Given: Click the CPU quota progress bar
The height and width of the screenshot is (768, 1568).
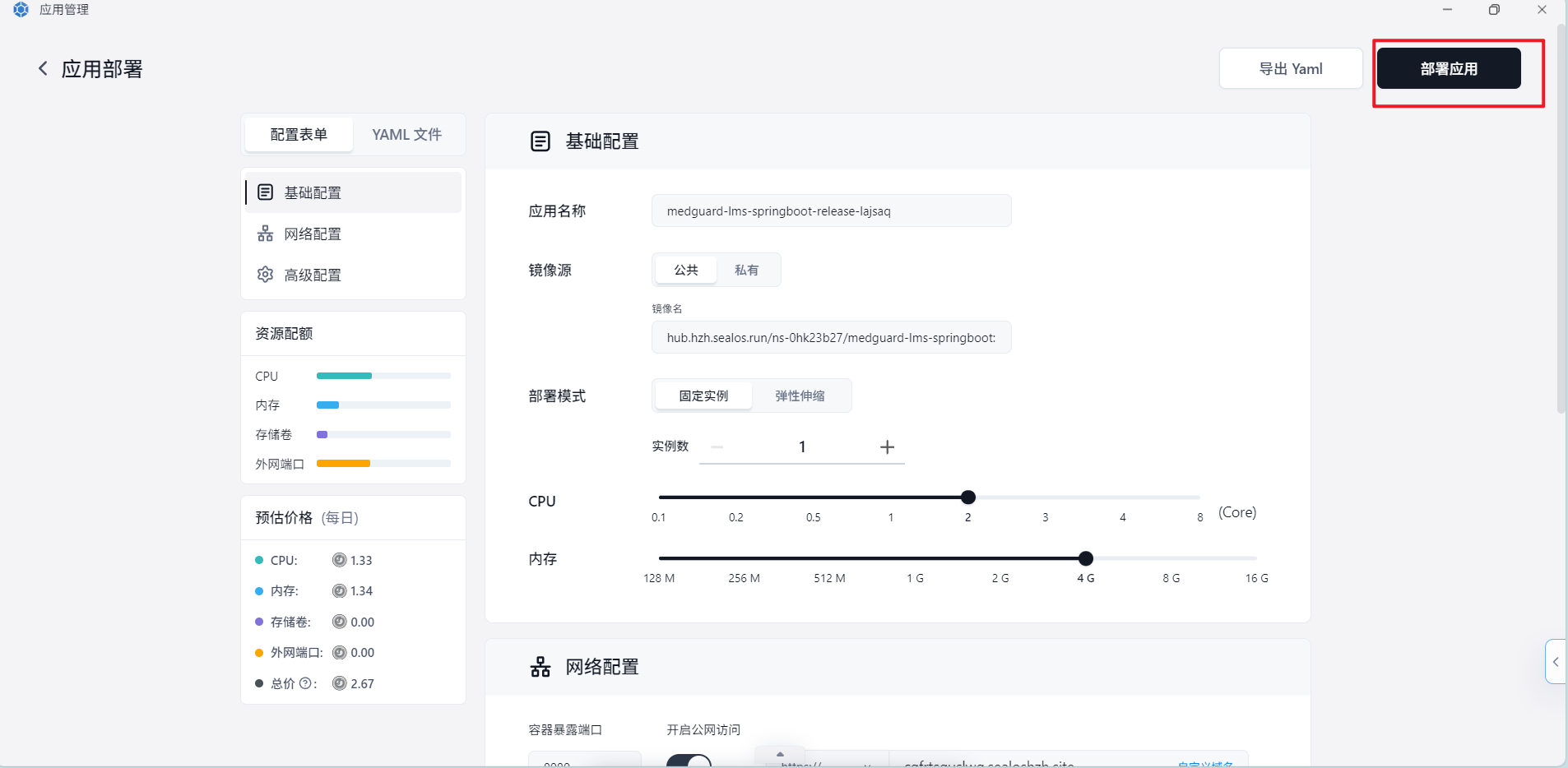Looking at the screenshot, I should click(383, 376).
